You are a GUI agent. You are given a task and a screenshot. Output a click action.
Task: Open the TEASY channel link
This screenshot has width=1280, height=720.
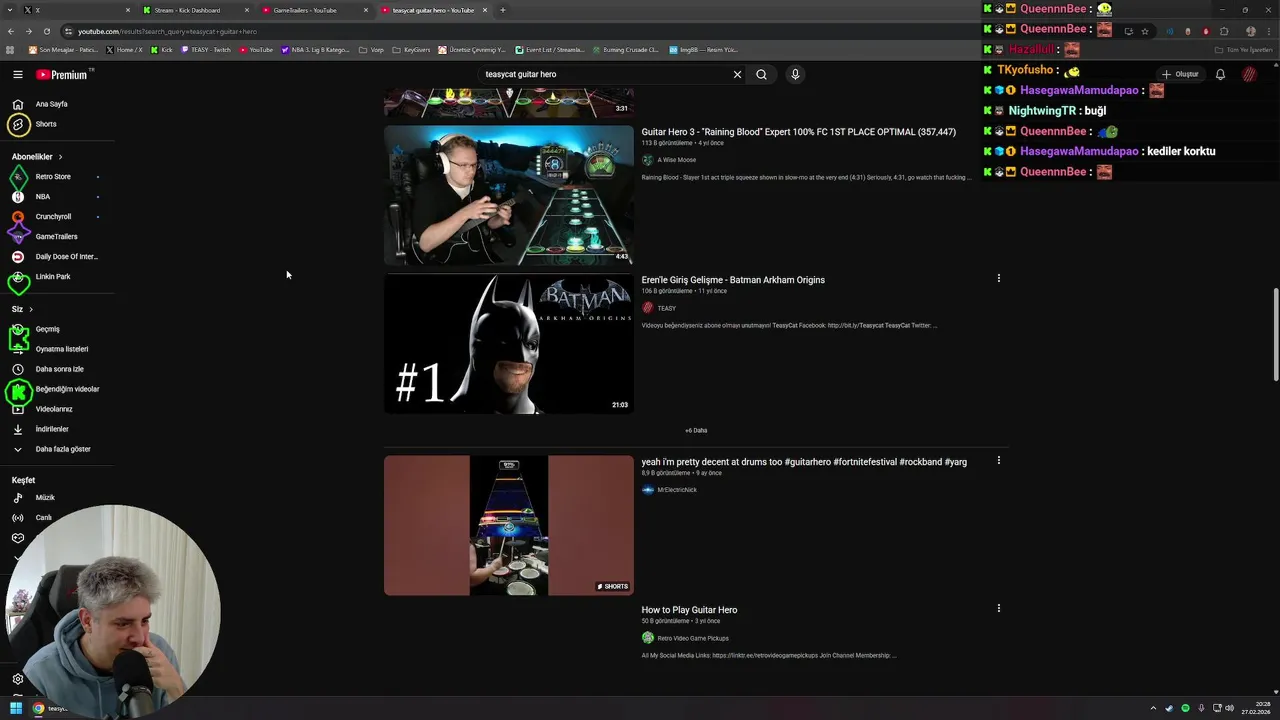click(666, 308)
